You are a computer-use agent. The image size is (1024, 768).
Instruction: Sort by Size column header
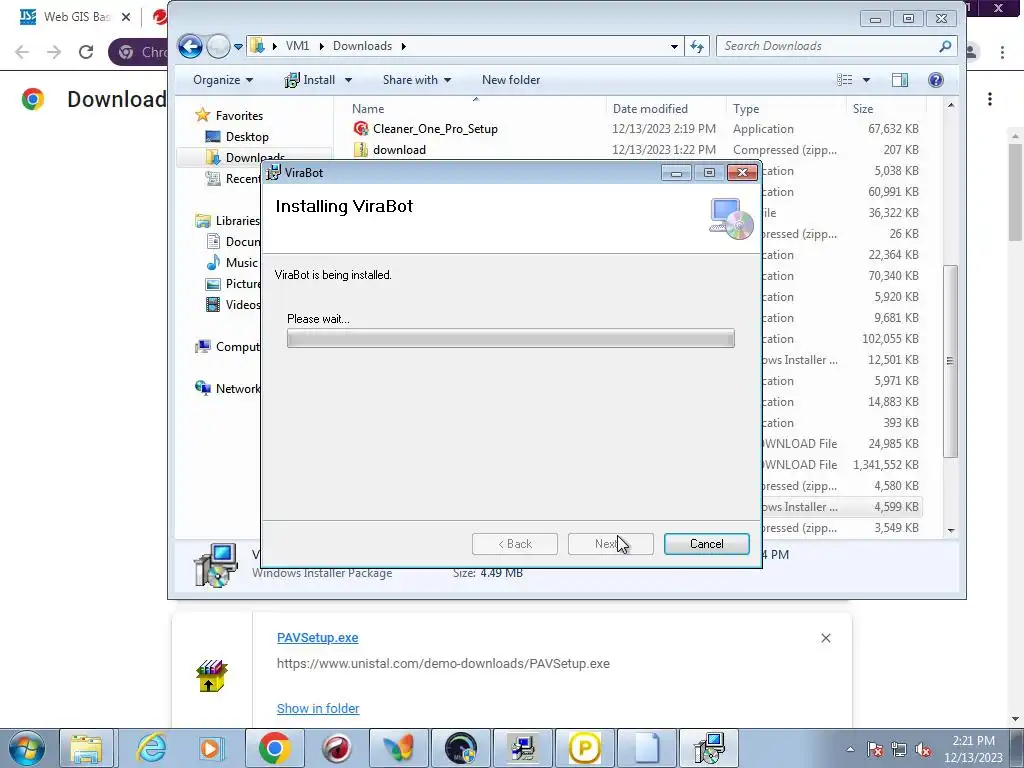[x=863, y=109]
